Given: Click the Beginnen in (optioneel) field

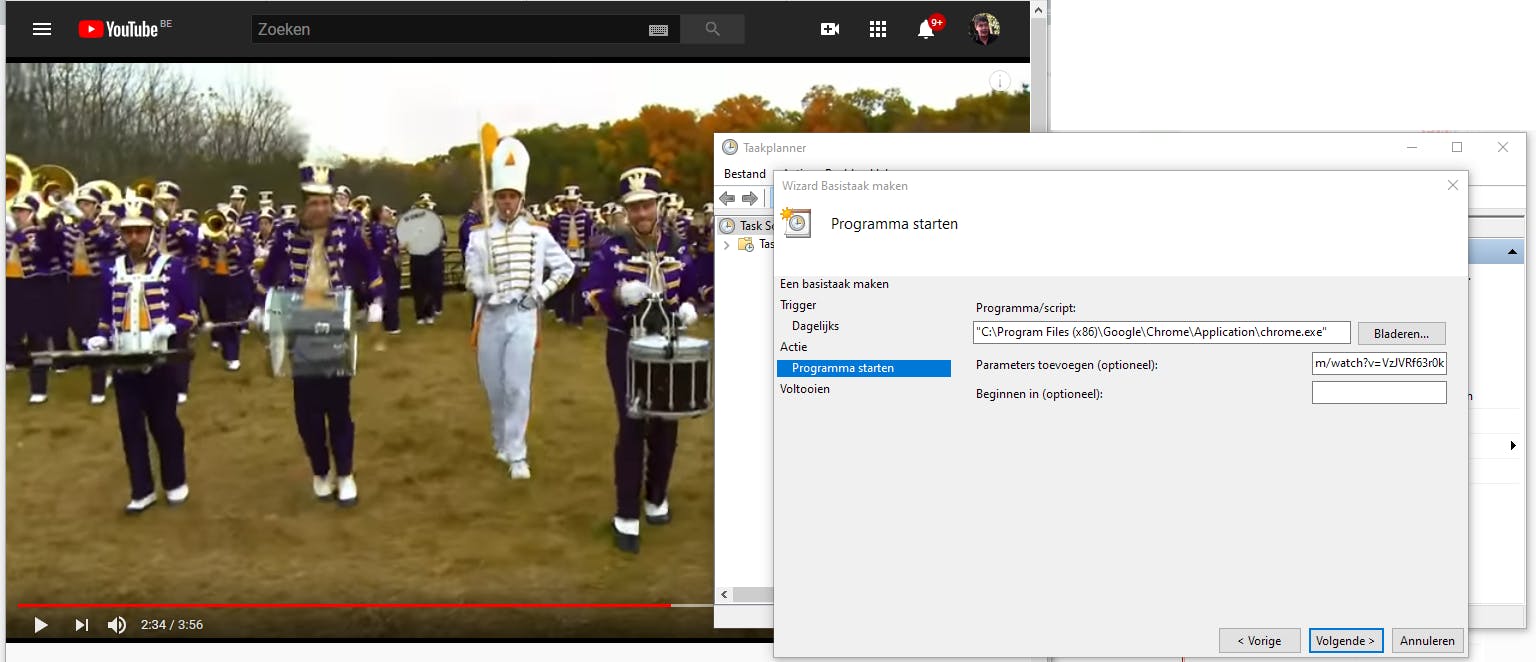Looking at the screenshot, I should coord(1378,393).
